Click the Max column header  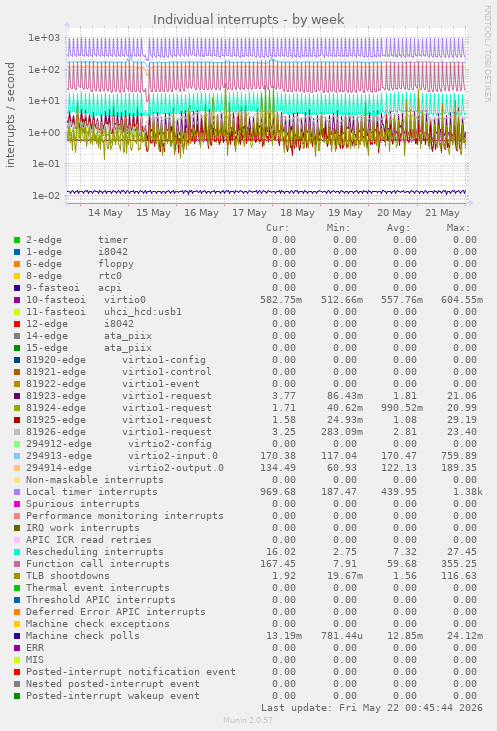[458, 228]
